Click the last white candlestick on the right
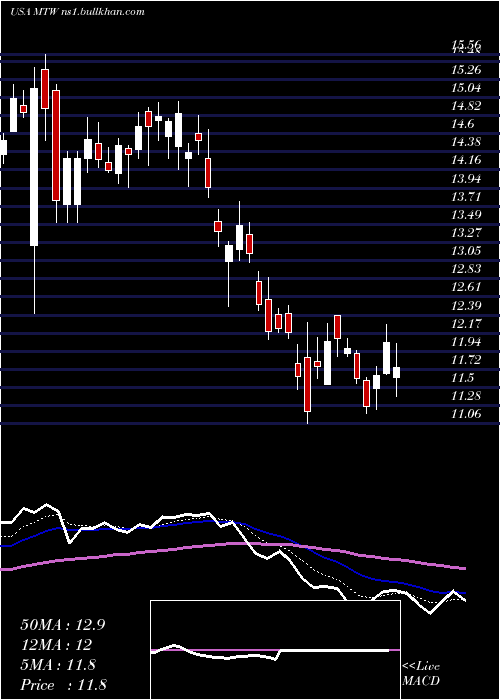This screenshot has width=500, height=700. (x=396, y=372)
